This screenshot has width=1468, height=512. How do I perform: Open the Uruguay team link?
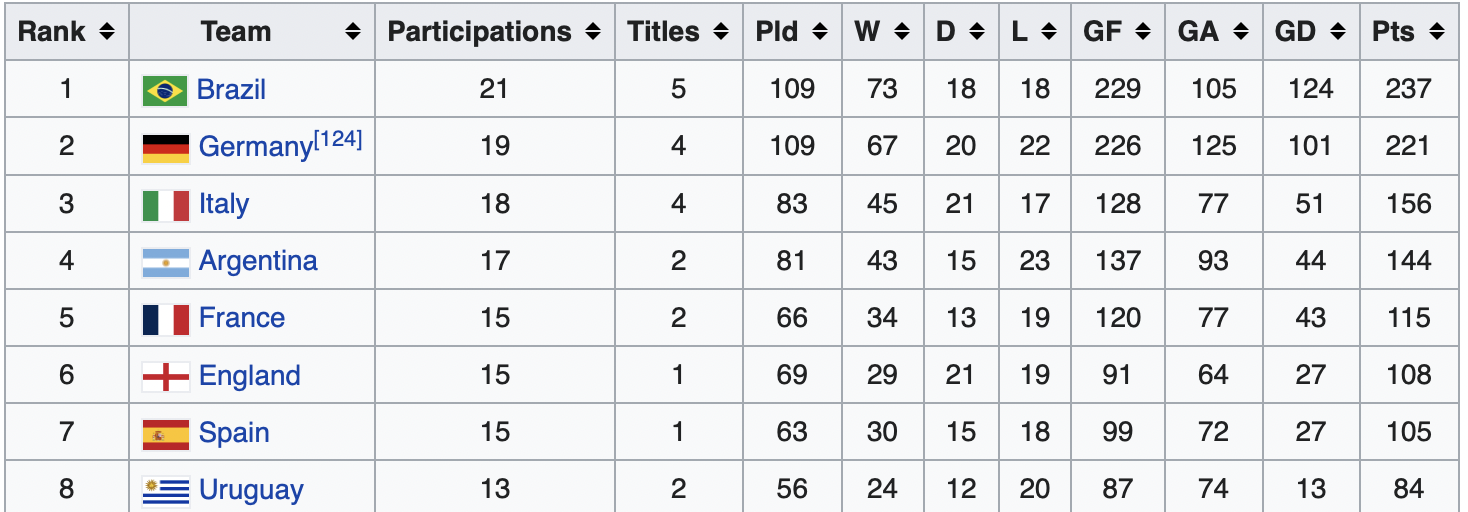coord(251,492)
